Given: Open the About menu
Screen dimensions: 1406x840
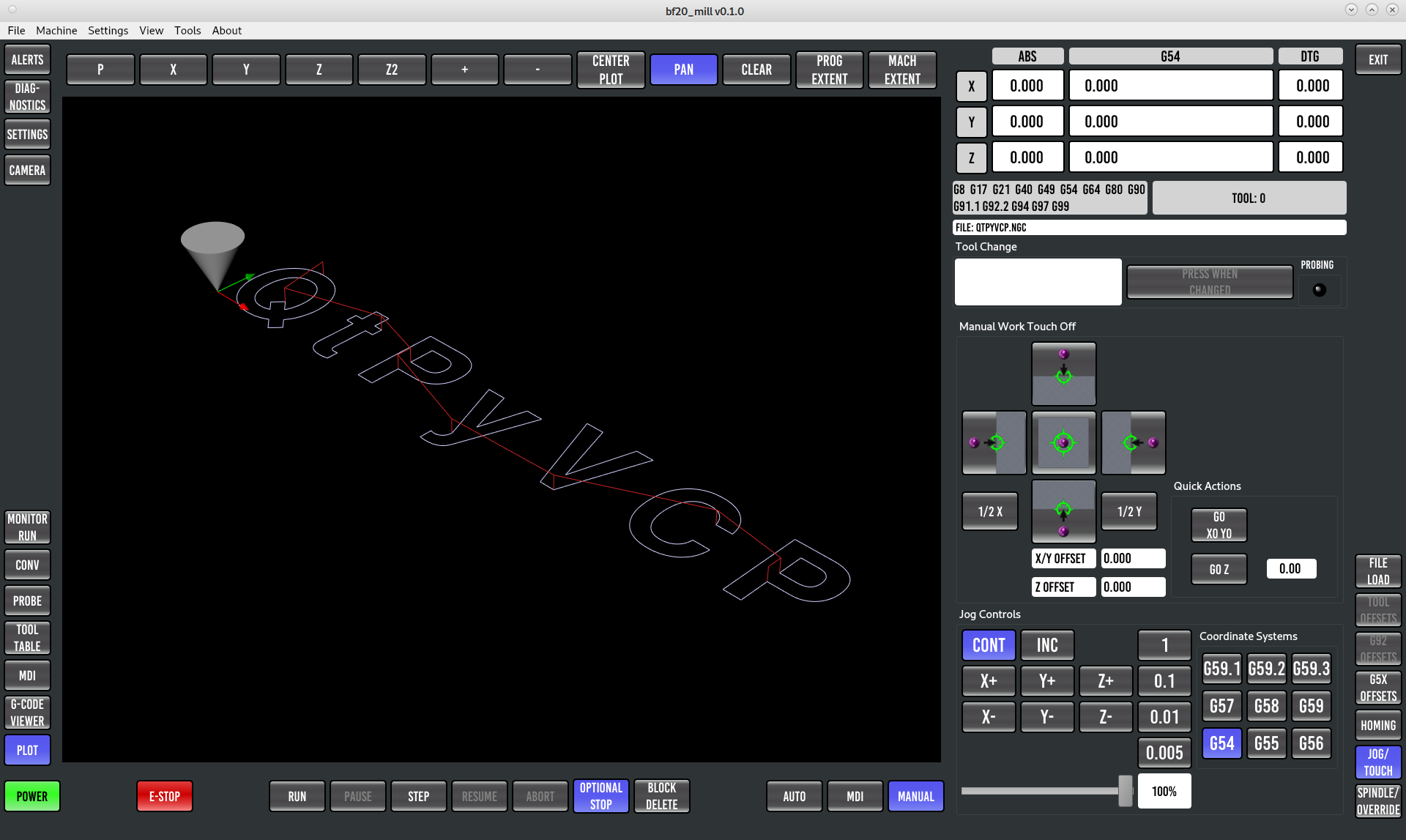Looking at the screenshot, I should coord(227,30).
